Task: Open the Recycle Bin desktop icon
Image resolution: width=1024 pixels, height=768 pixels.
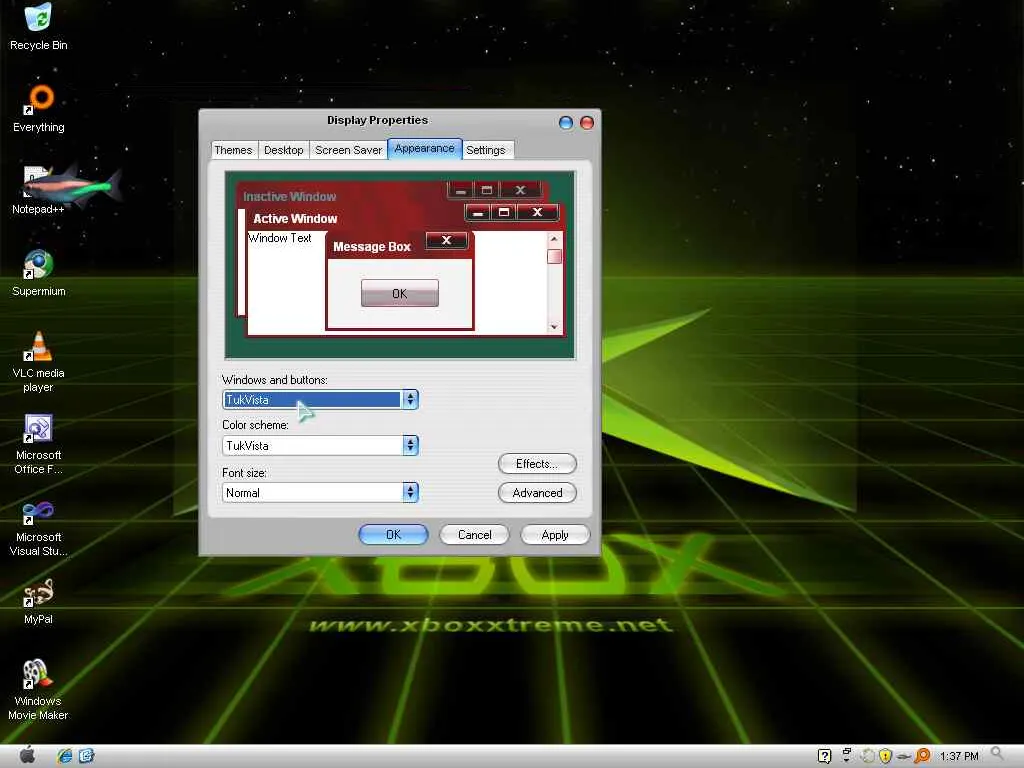Action: (x=38, y=26)
